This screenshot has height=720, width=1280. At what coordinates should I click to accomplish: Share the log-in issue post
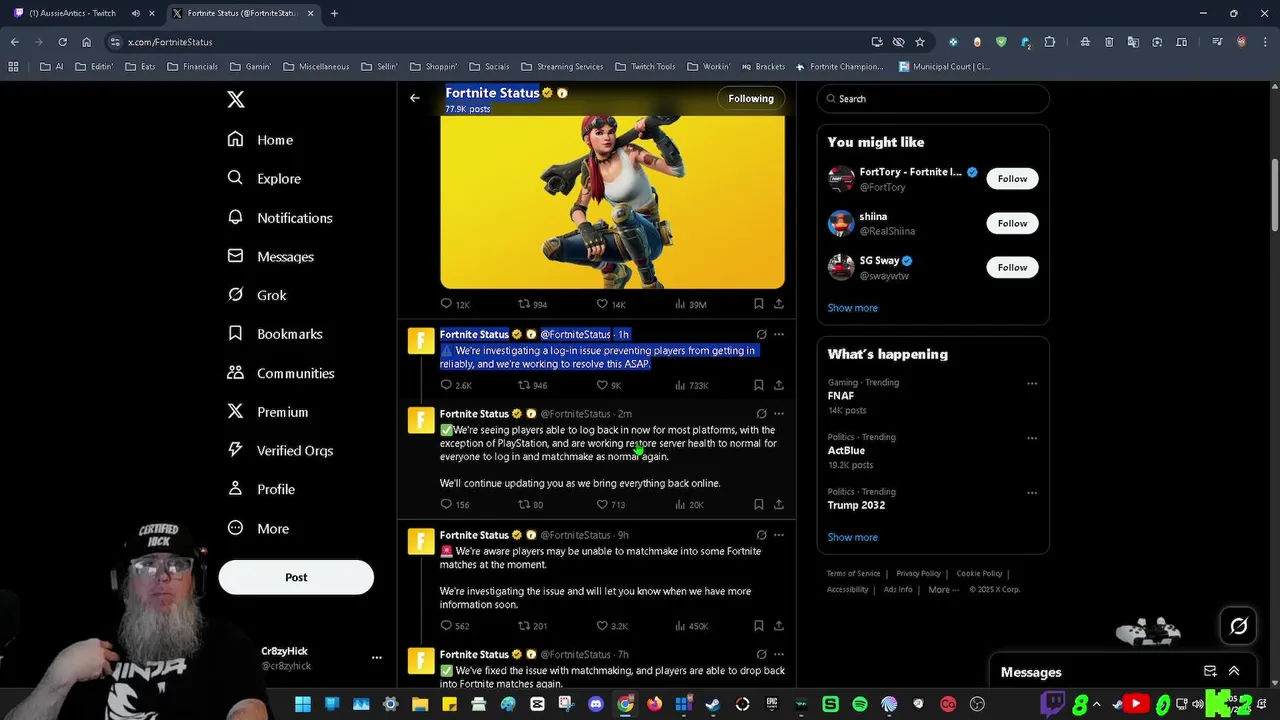778,385
